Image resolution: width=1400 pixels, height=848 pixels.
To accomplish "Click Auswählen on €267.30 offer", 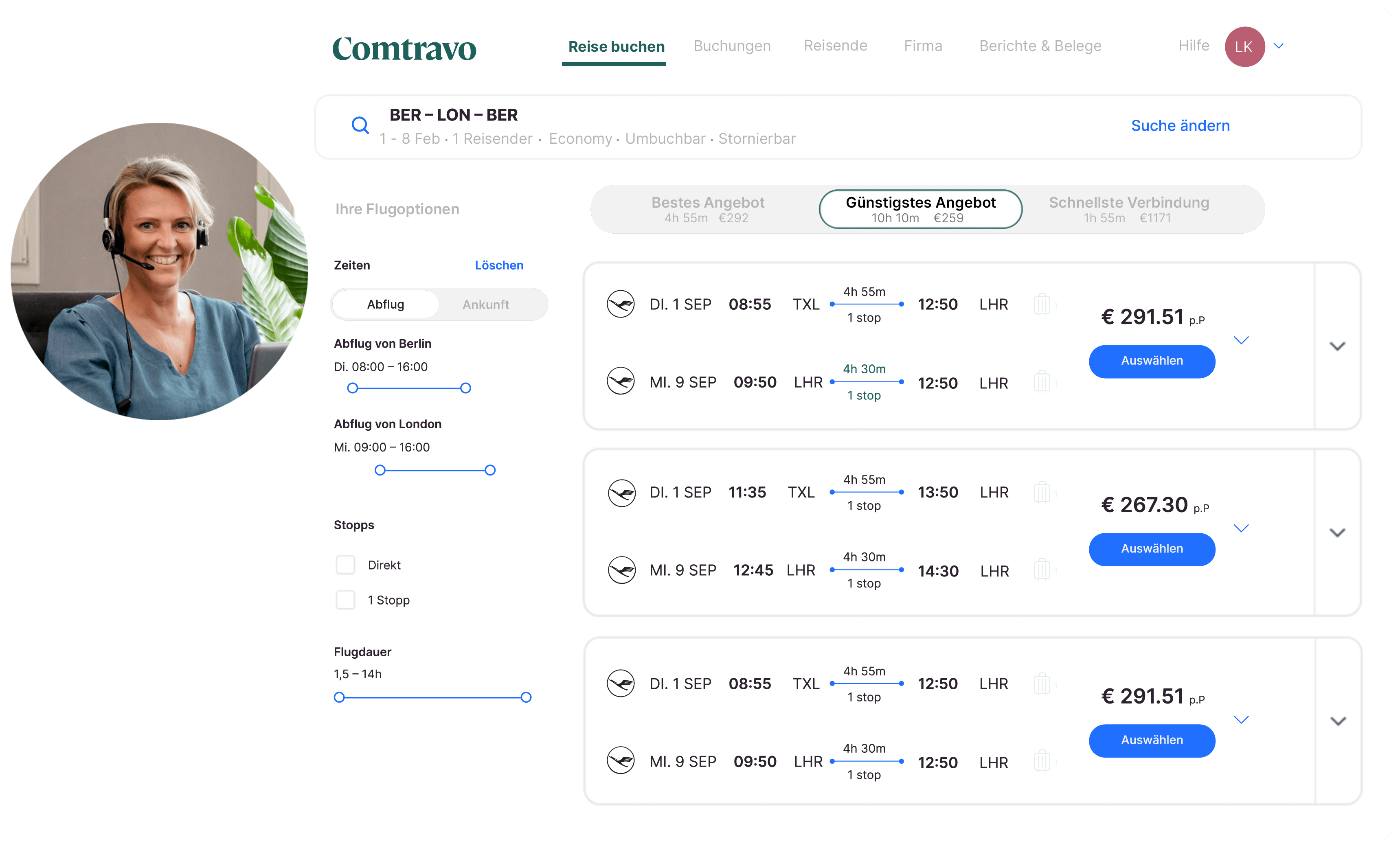I will tap(1152, 549).
